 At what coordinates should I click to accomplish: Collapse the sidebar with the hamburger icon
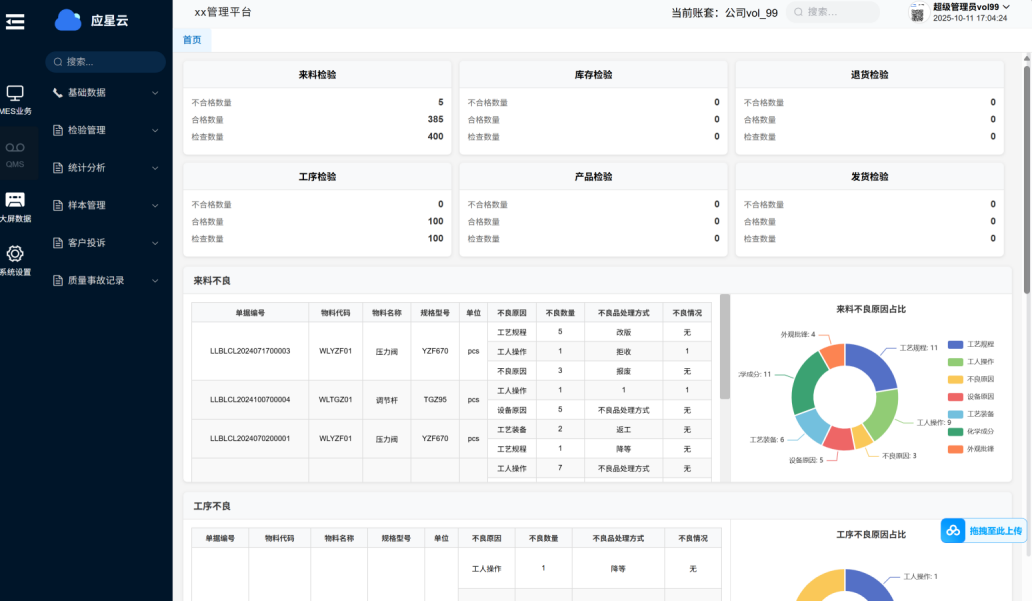coord(15,21)
